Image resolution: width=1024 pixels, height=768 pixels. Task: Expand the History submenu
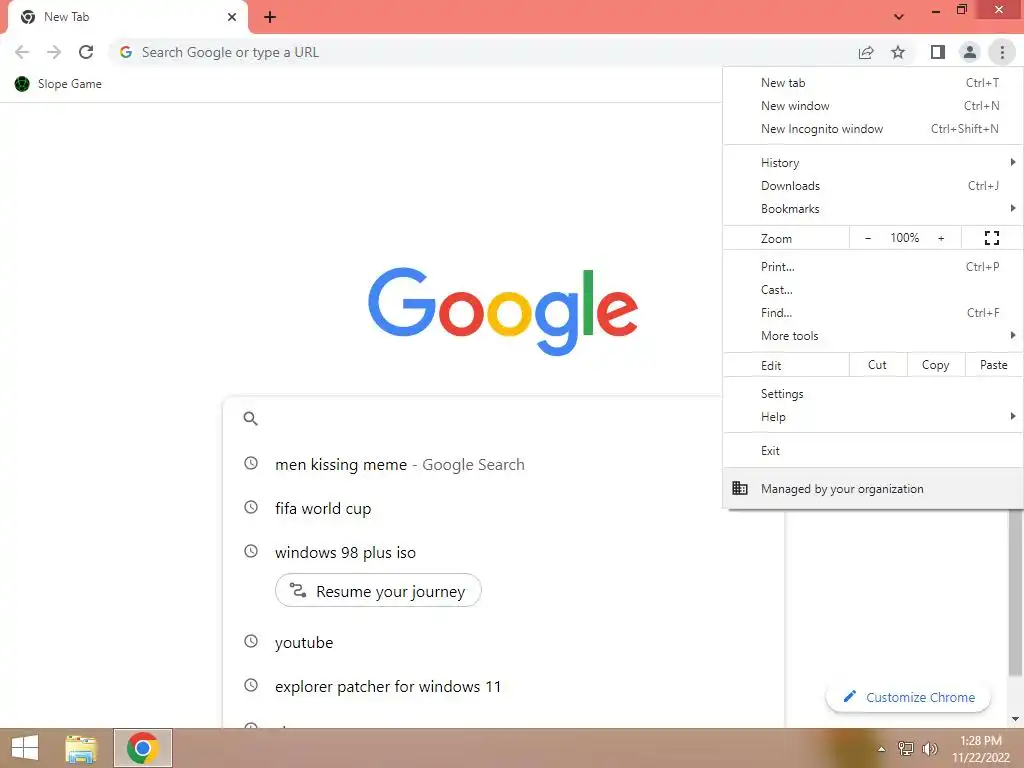coord(872,163)
